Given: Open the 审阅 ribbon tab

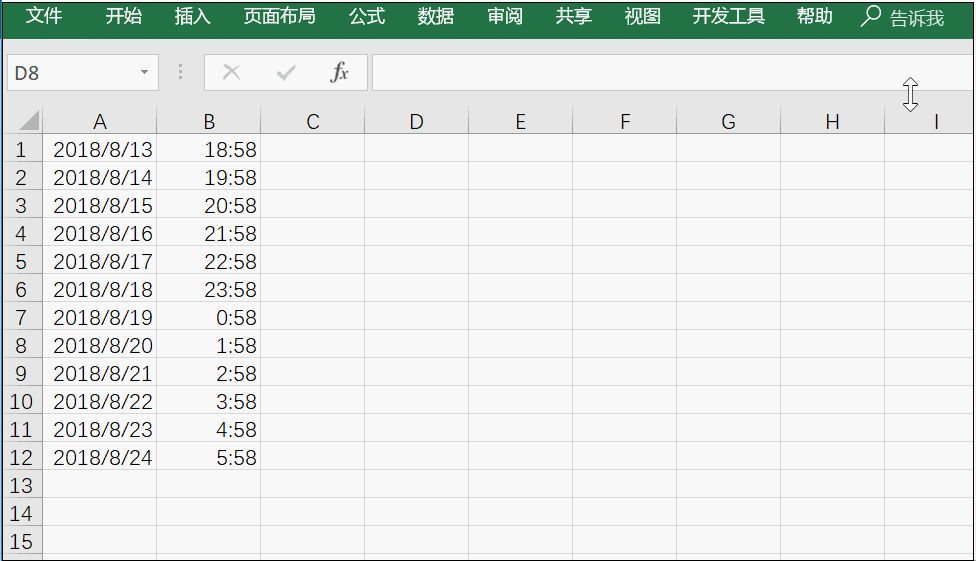Looking at the screenshot, I should [505, 16].
